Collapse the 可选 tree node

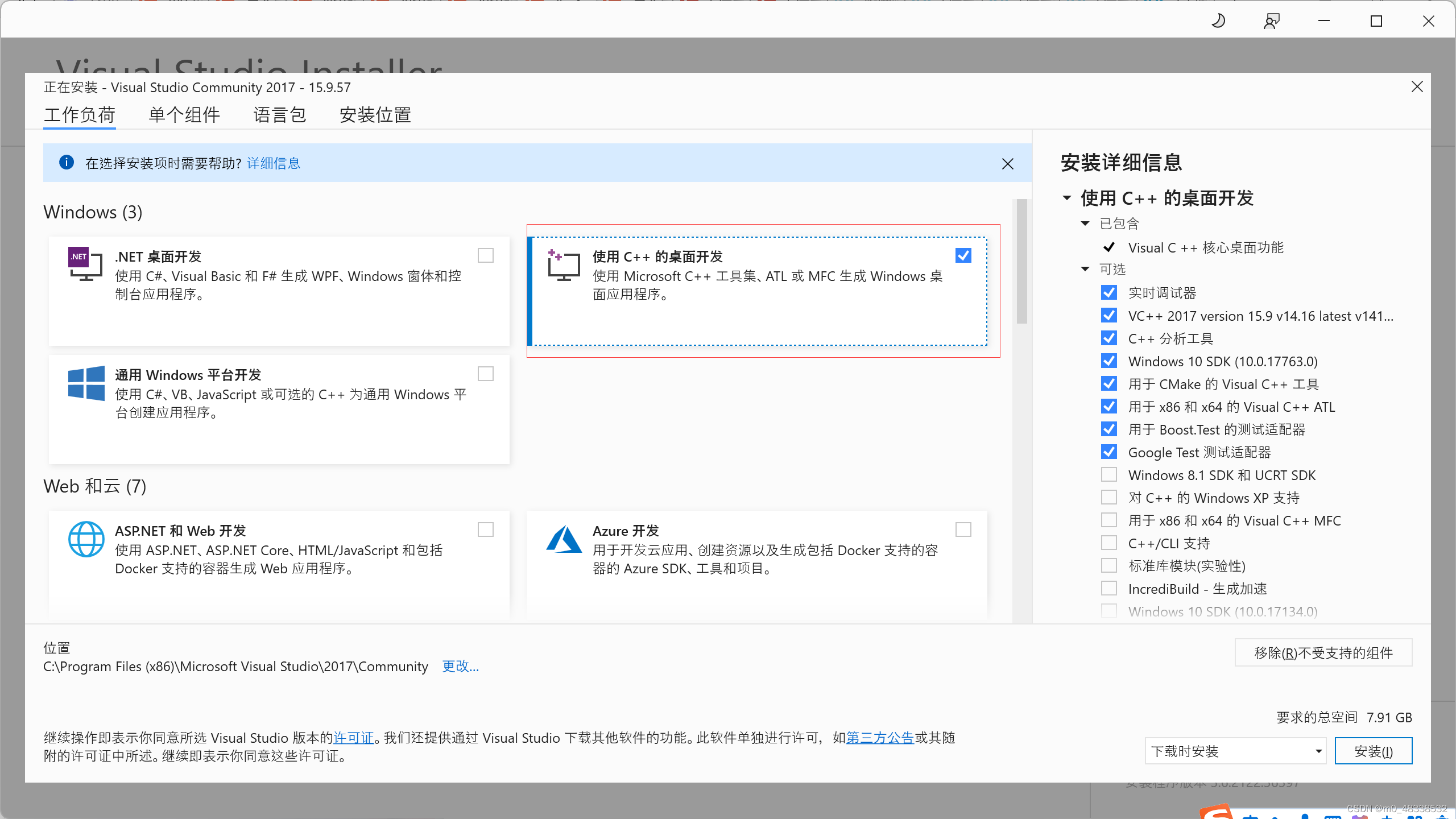pos(1085,268)
